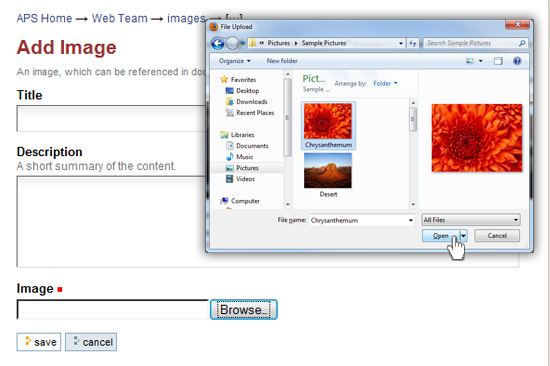Open Downloads in the navigation pane

click(x=251, y=102)
